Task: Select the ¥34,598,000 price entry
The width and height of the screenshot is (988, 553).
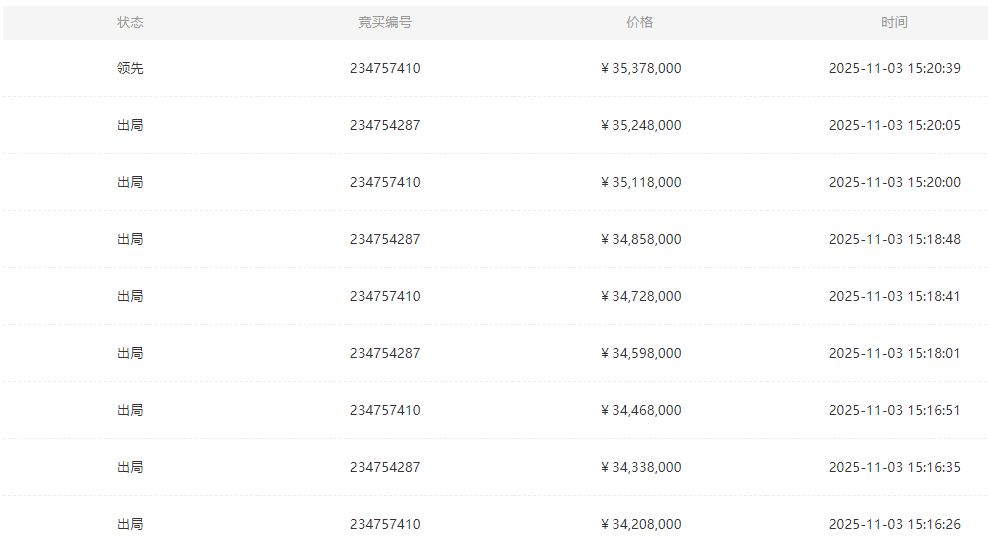Action: pos(641,354)
